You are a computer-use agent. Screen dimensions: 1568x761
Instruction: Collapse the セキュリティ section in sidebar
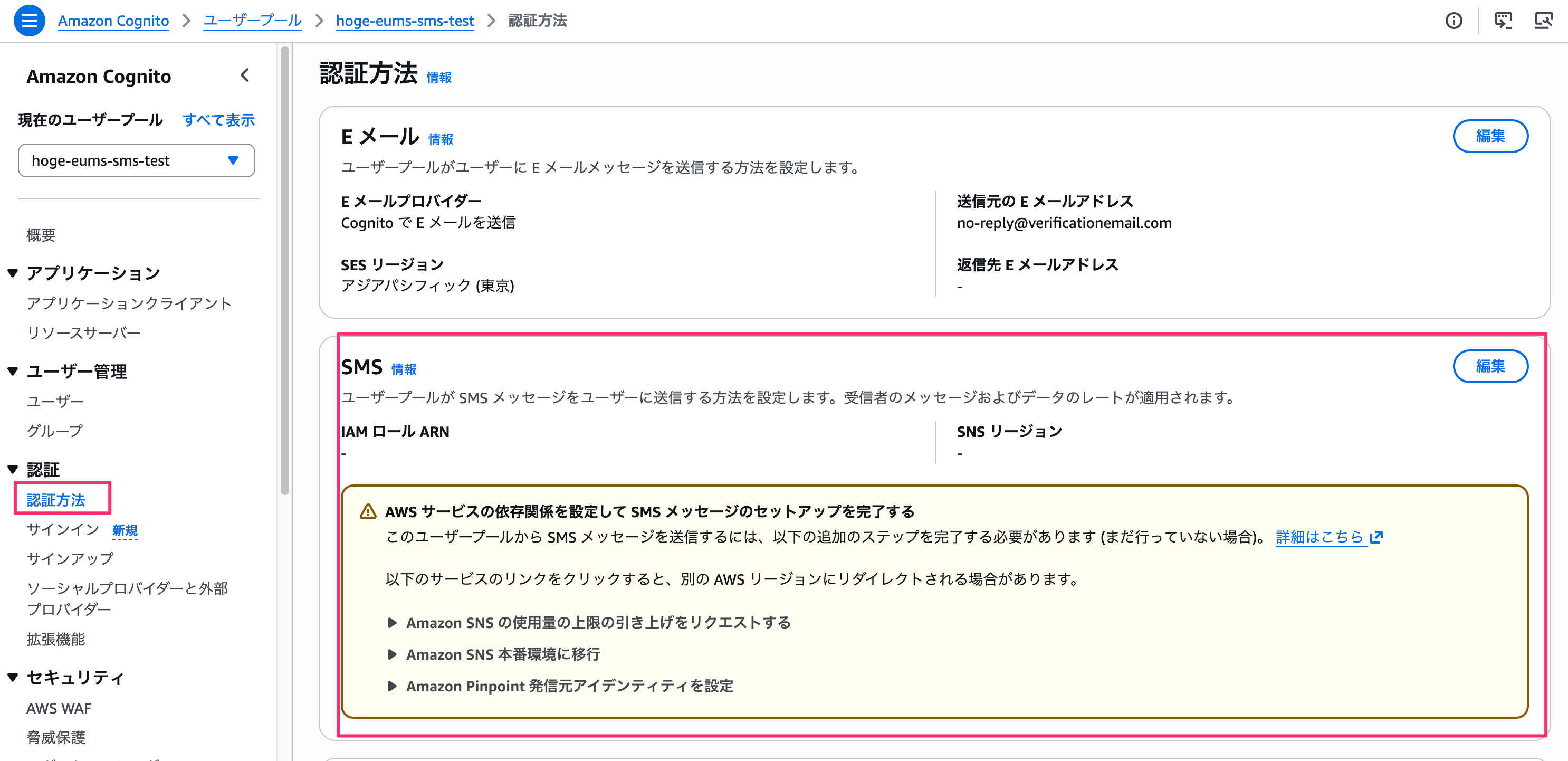tap(13, 677)
